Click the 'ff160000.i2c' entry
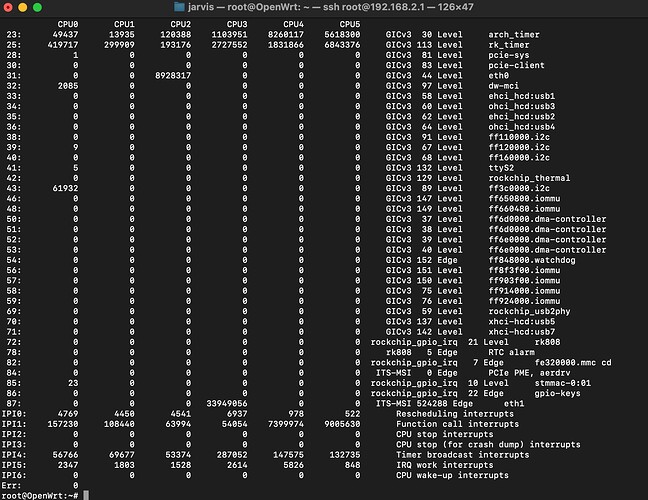Viewport: 648px width, 500px height. click(519, 157)
